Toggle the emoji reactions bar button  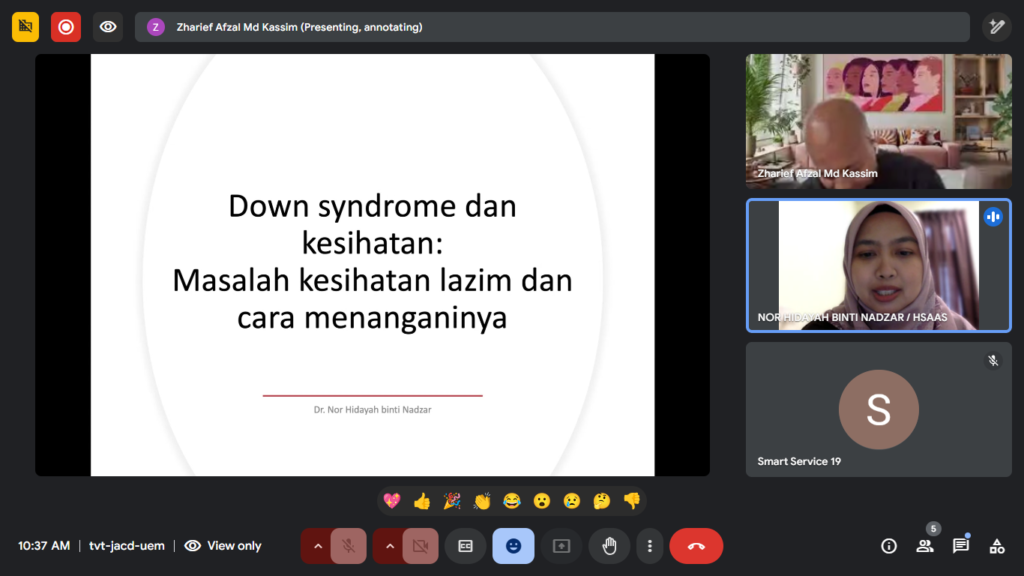tap(513, 546)
